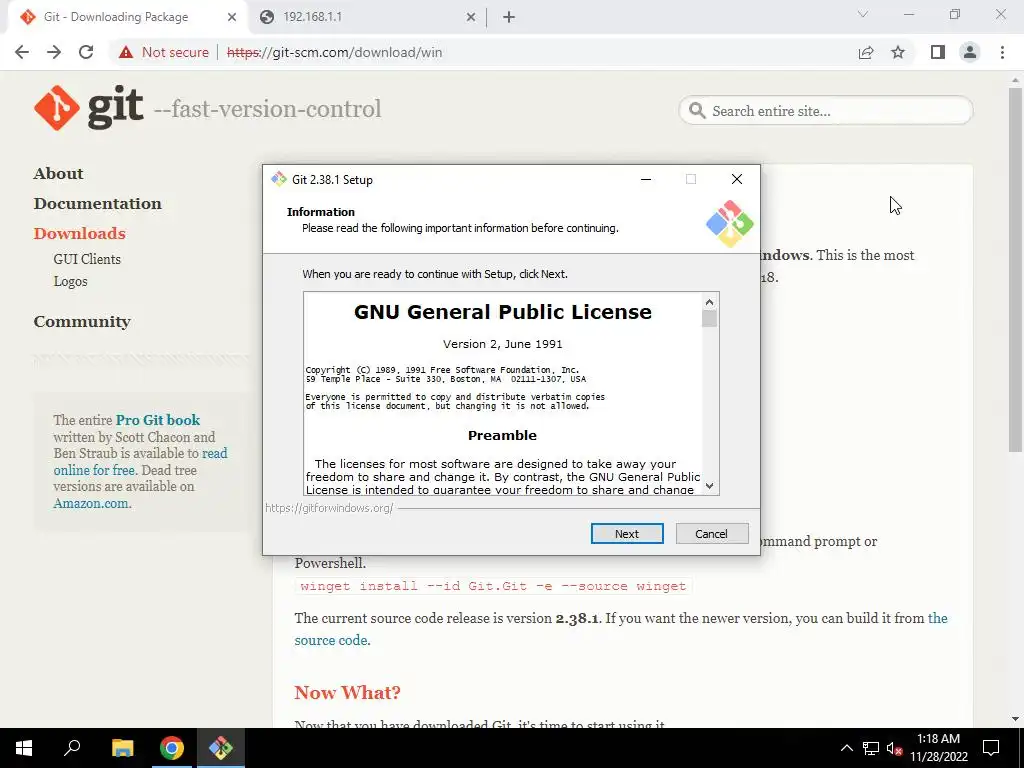Open Windows taskbar search
Image resolution: width=1024 pixels, height=768 pixels.
click(x=72, y=748)
